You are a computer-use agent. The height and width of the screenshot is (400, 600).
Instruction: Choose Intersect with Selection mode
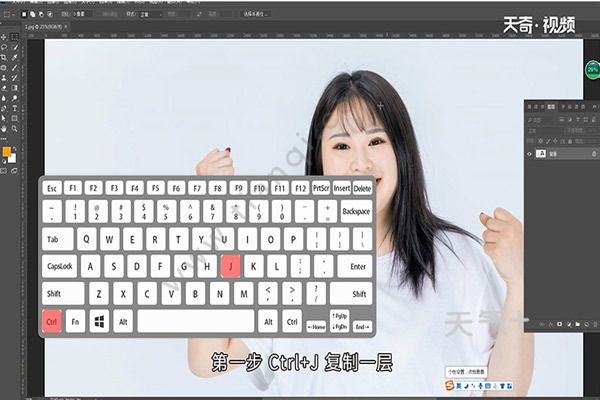pyautogui.click(x=50, y=14)
